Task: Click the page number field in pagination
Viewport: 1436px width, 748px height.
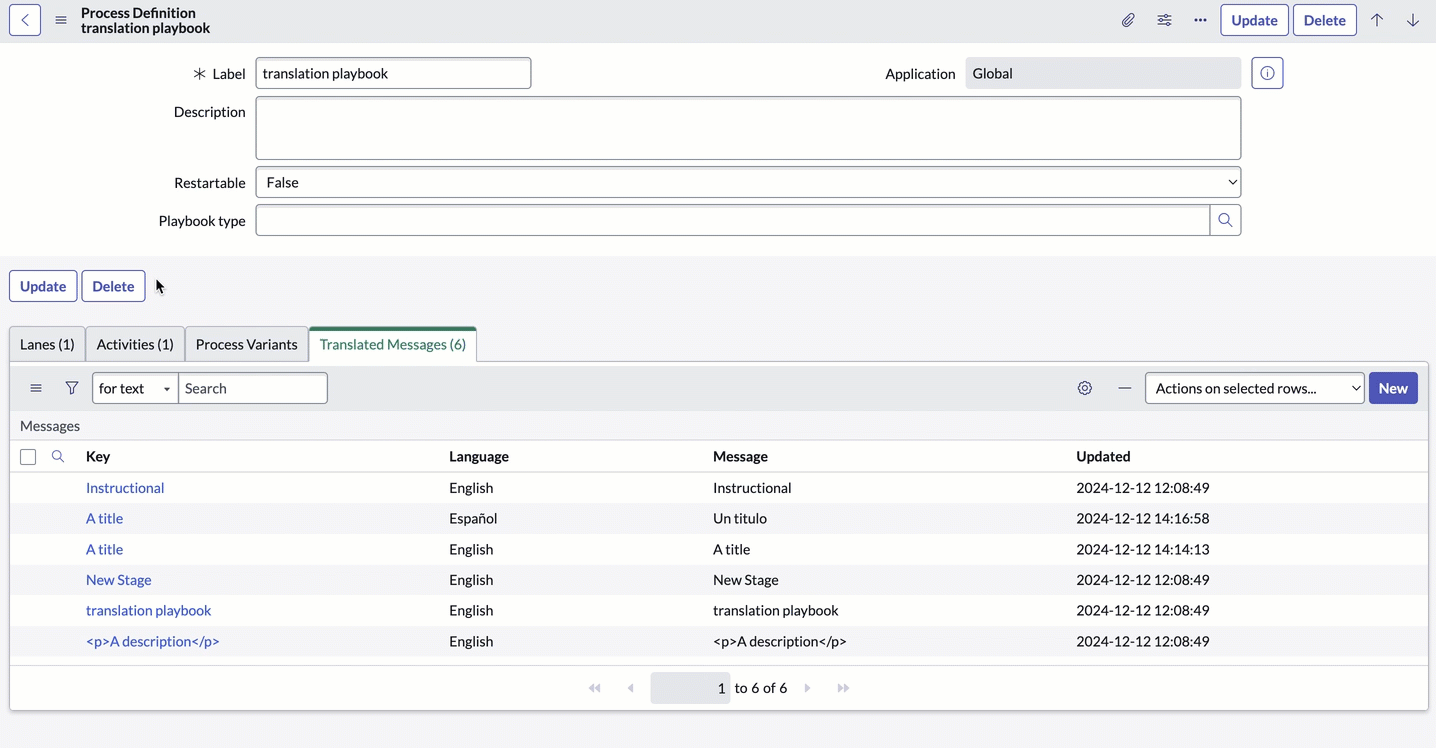Action: tap(690, 688)
